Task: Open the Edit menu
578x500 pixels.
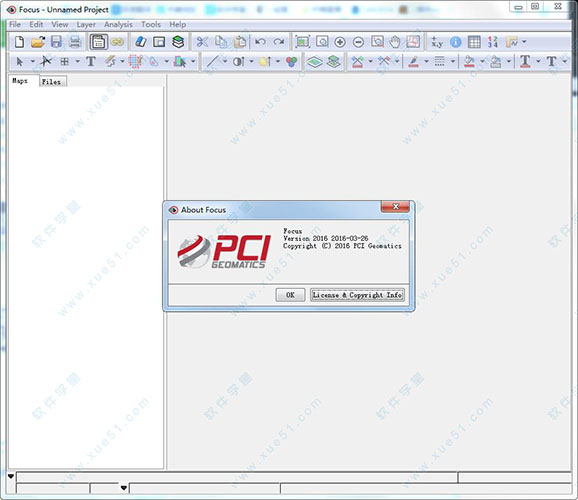Action: coord(36,24)
